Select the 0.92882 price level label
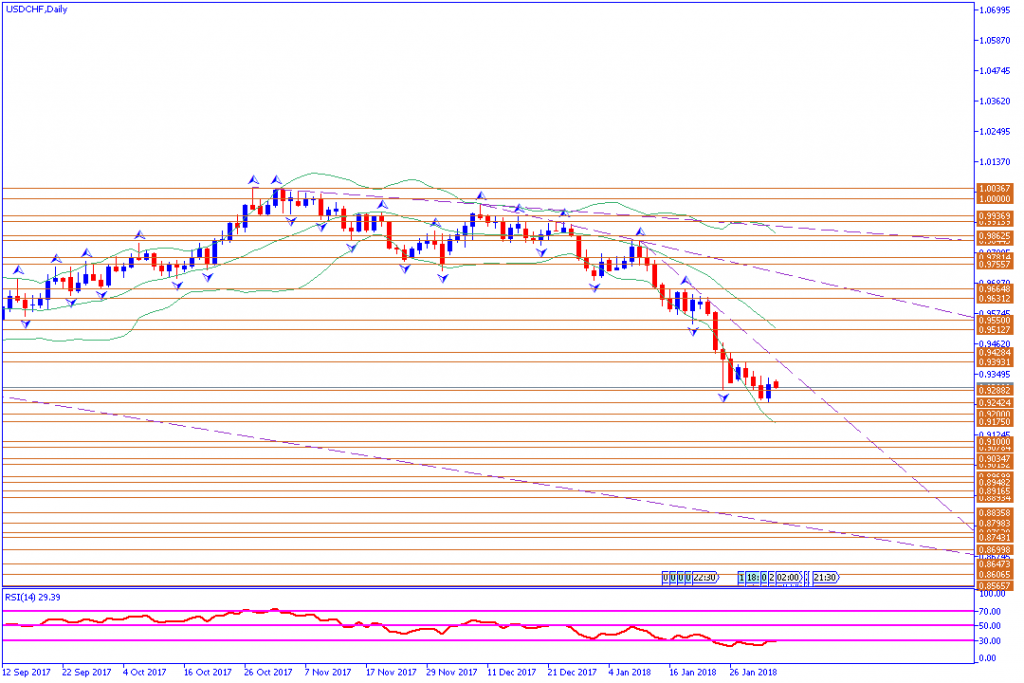Image resolution: width=1024 pixels, height=683 pixels. tap(994, 390)
